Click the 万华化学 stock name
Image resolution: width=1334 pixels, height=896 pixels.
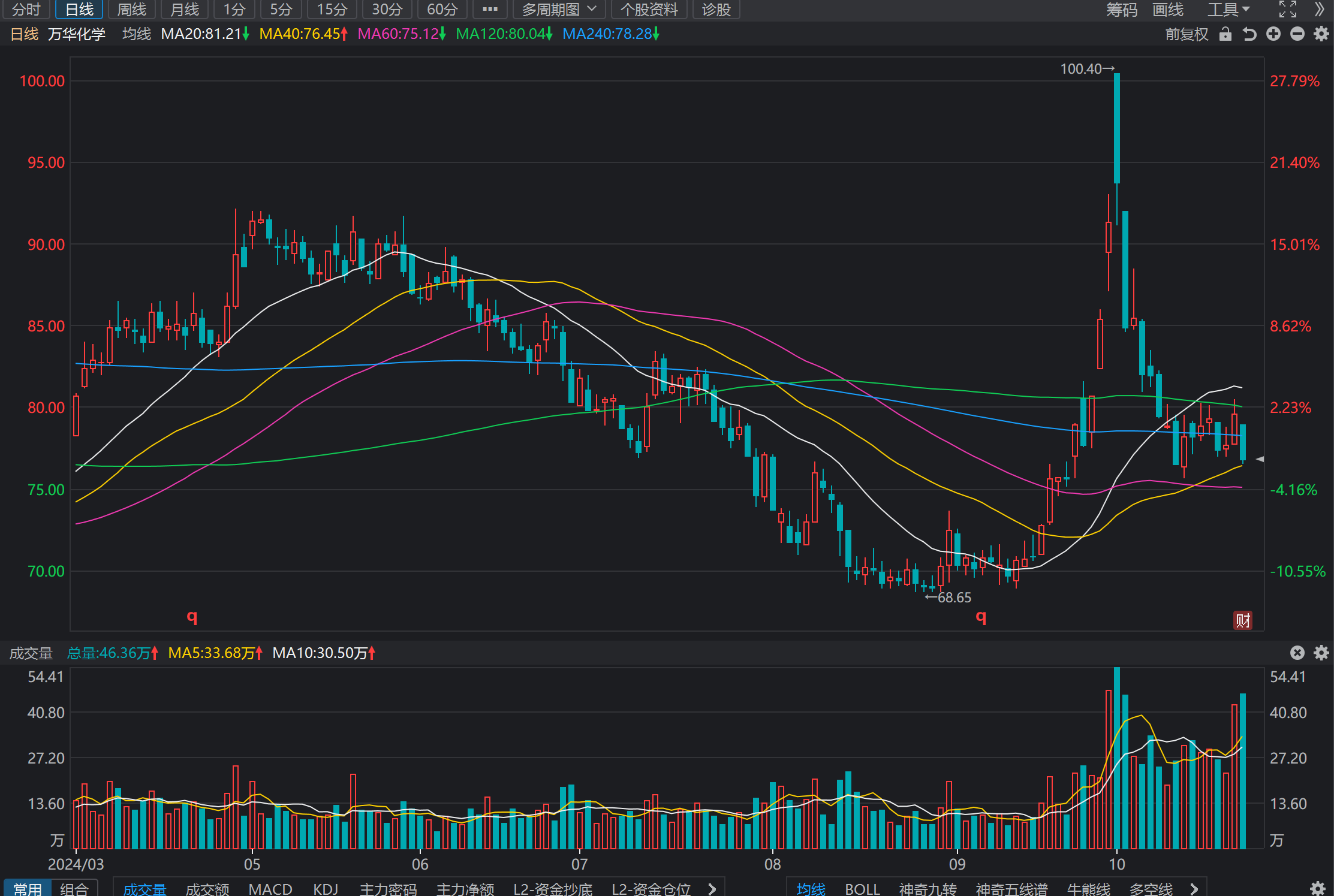coord(77,34)
